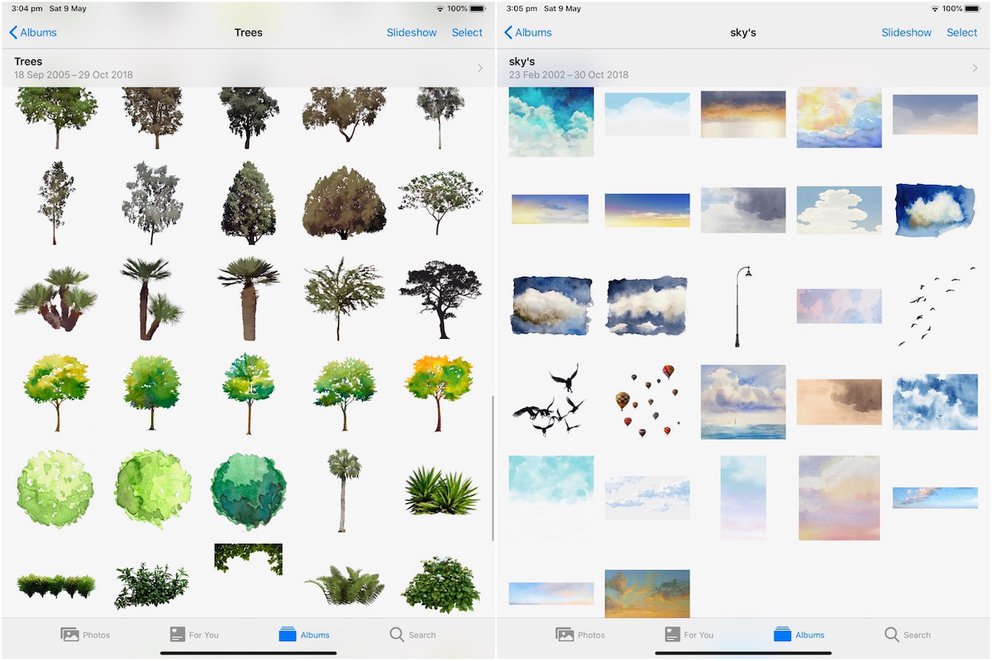Open the hot air balloons photo
992x661 pixels.
pyautogui.click(x=645, y=399)
